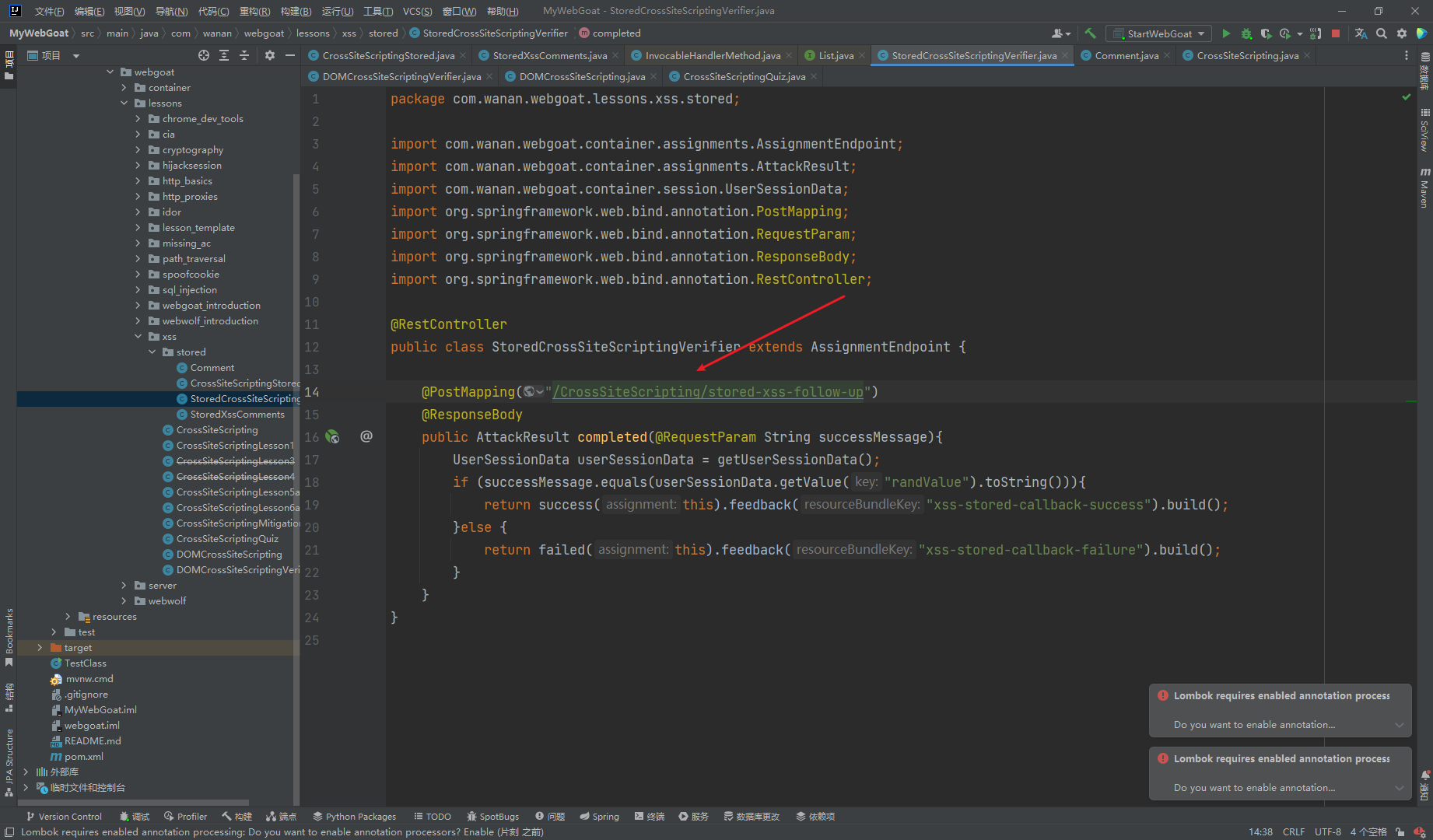The height and width of the screenshot is (840, 1433).
Task: Stop the running process via red square
Action: tap(1336, 33)
